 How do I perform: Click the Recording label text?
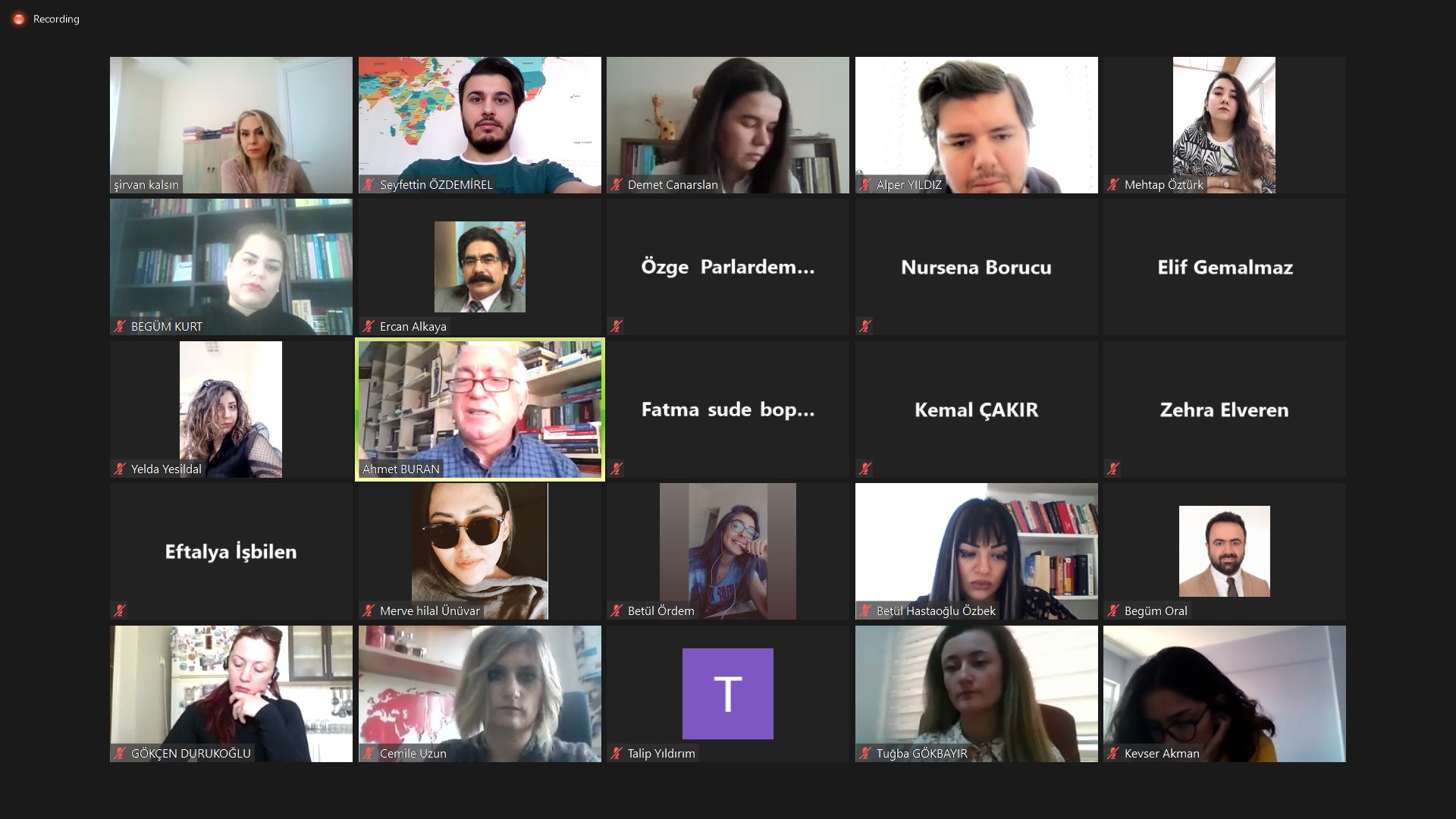pos(56,19)
